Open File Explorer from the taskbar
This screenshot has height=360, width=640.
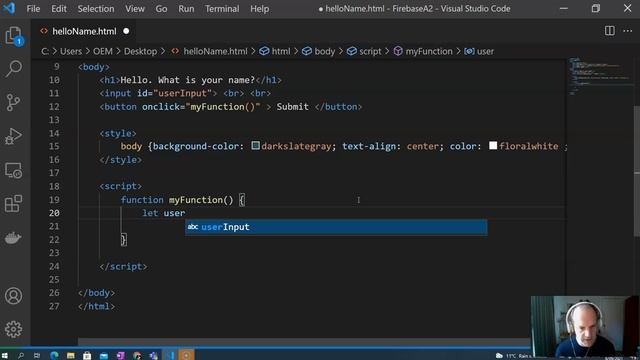tap(71, 356)
